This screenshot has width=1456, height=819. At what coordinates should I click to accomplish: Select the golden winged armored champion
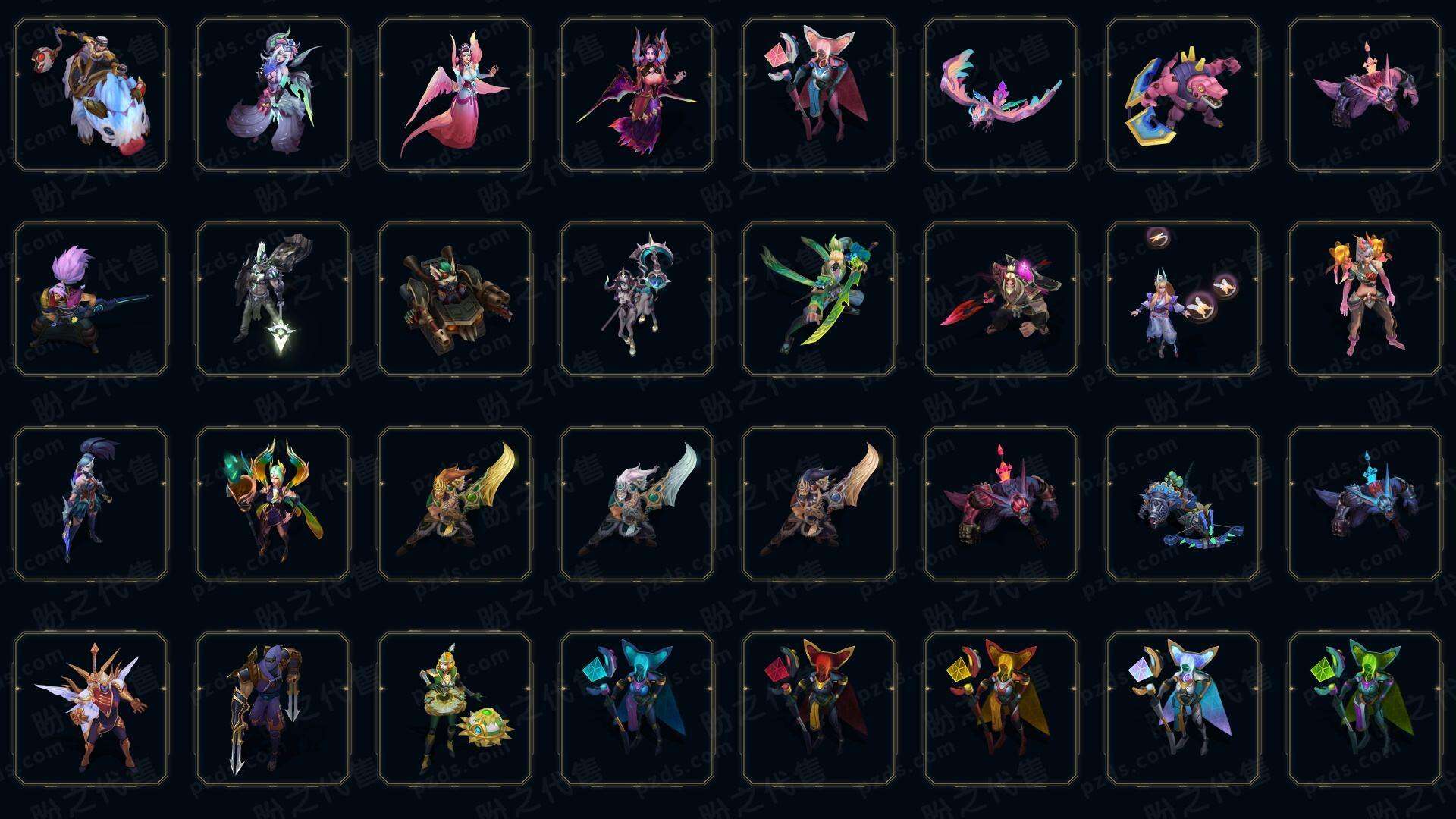(91, 708)
